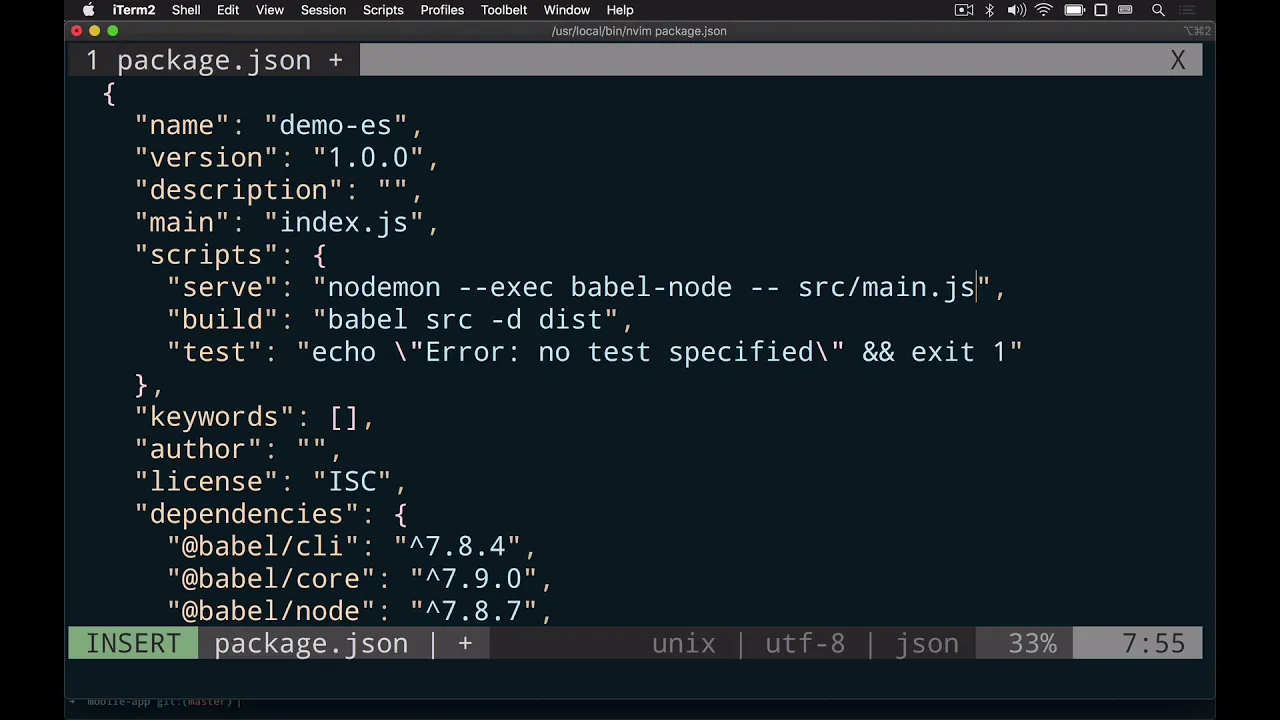Image resolution: width=1280 pixels, height=720 pixels.
Task: Open the Shell menu
Action: pos(186,10)
